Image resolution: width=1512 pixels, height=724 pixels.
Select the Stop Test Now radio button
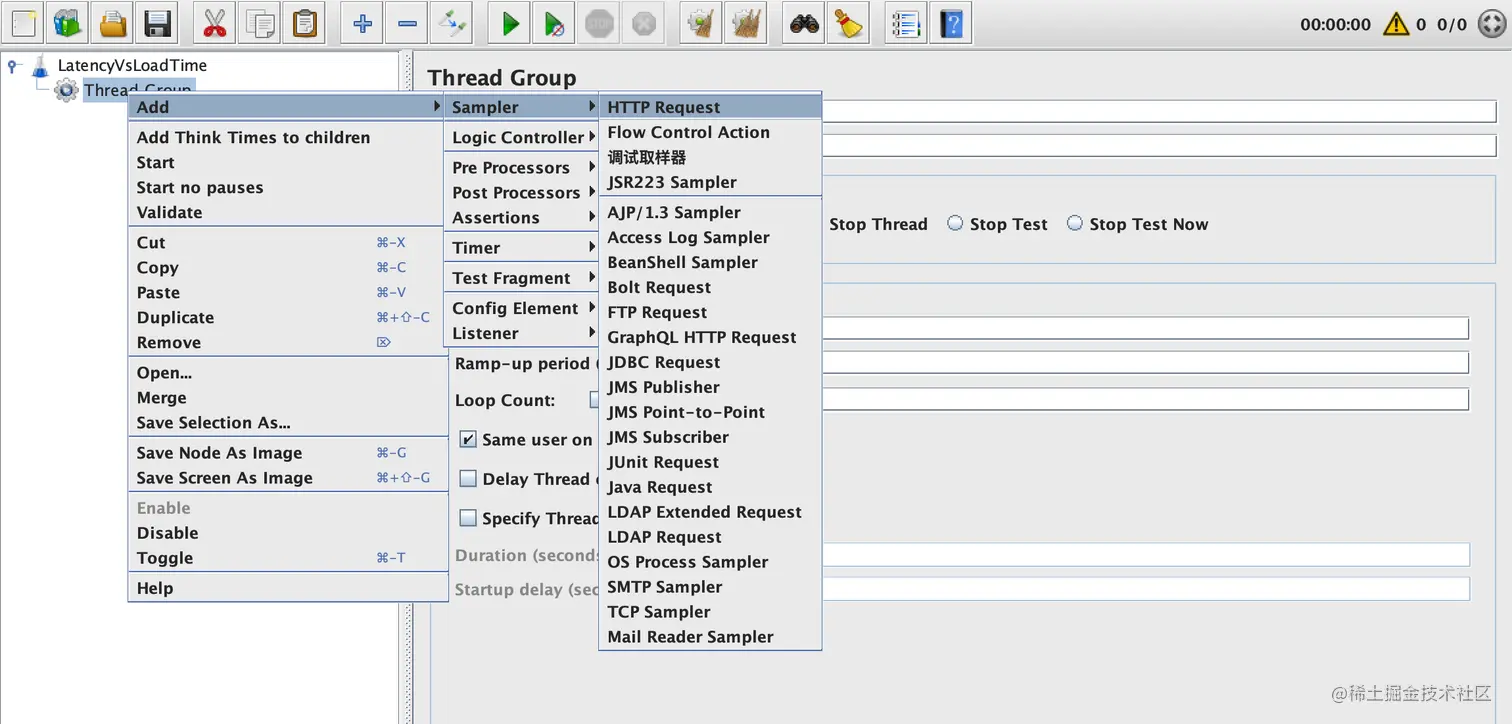click(1074, 223)
